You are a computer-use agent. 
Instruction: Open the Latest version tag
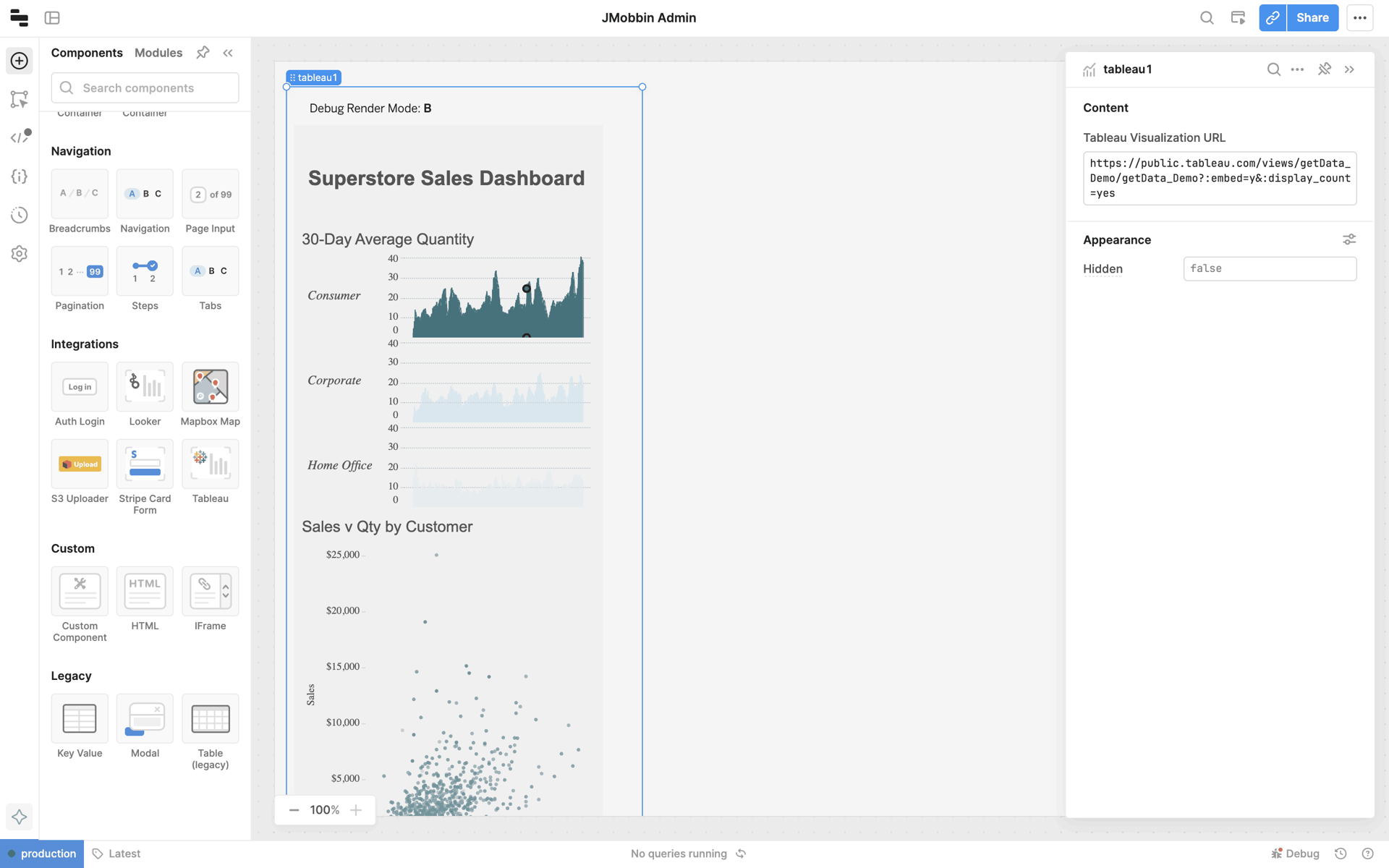pos(116,854)
